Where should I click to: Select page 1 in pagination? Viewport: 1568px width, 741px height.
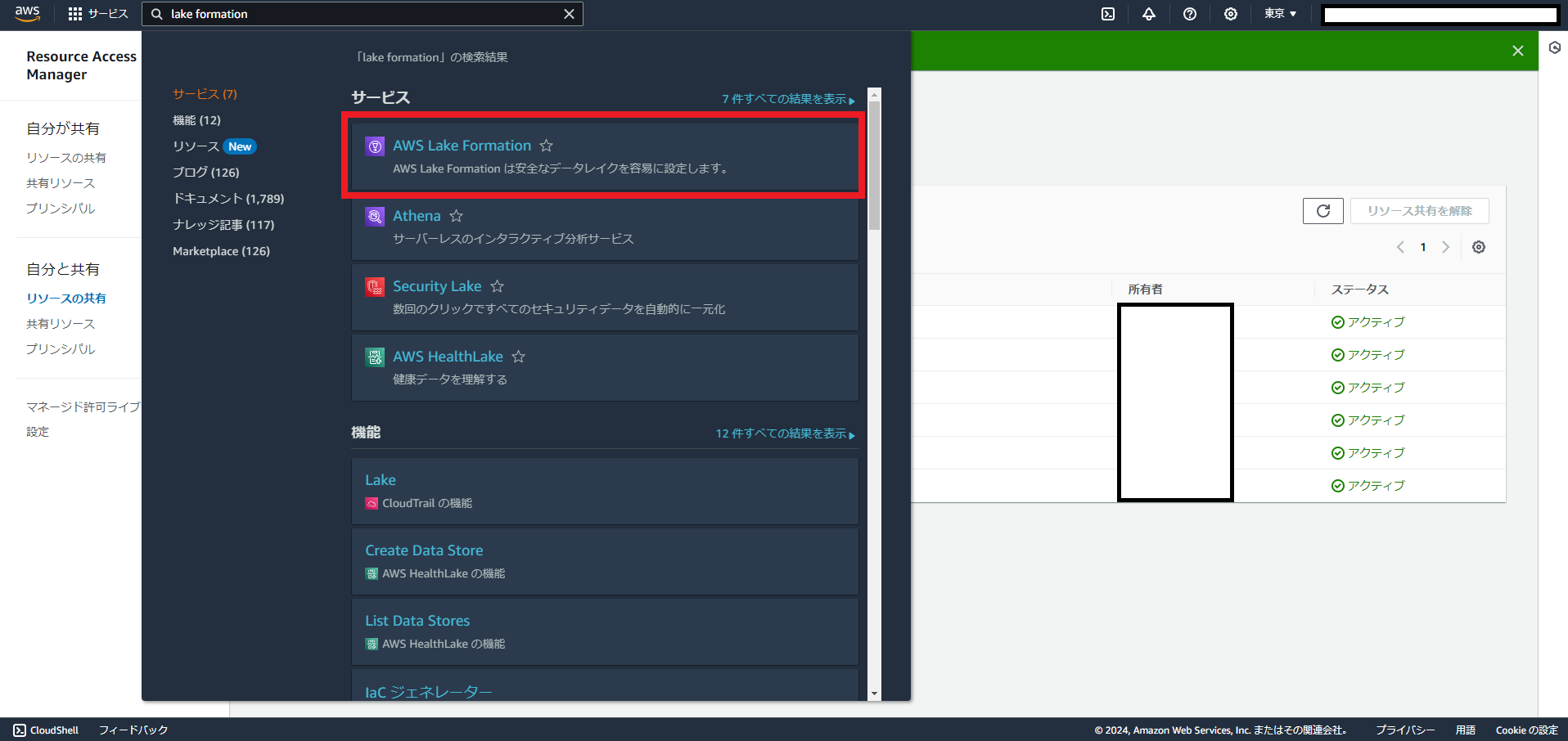click(x=1423, y=247)
